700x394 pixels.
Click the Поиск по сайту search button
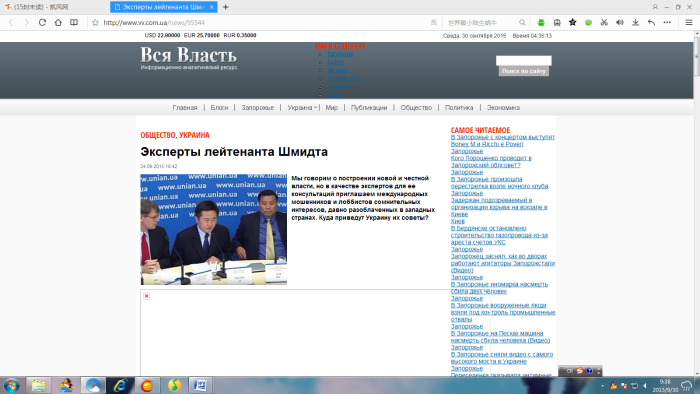(524, 71)
